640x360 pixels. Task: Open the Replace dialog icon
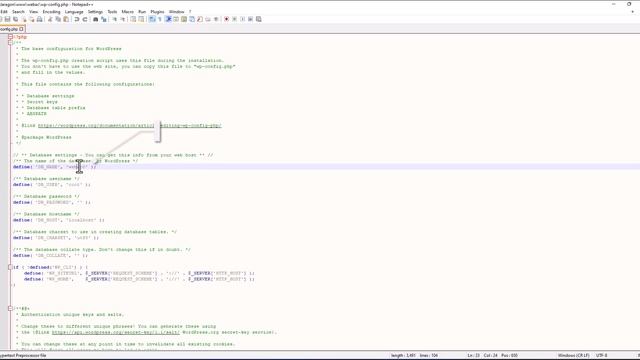pos(104,19)
